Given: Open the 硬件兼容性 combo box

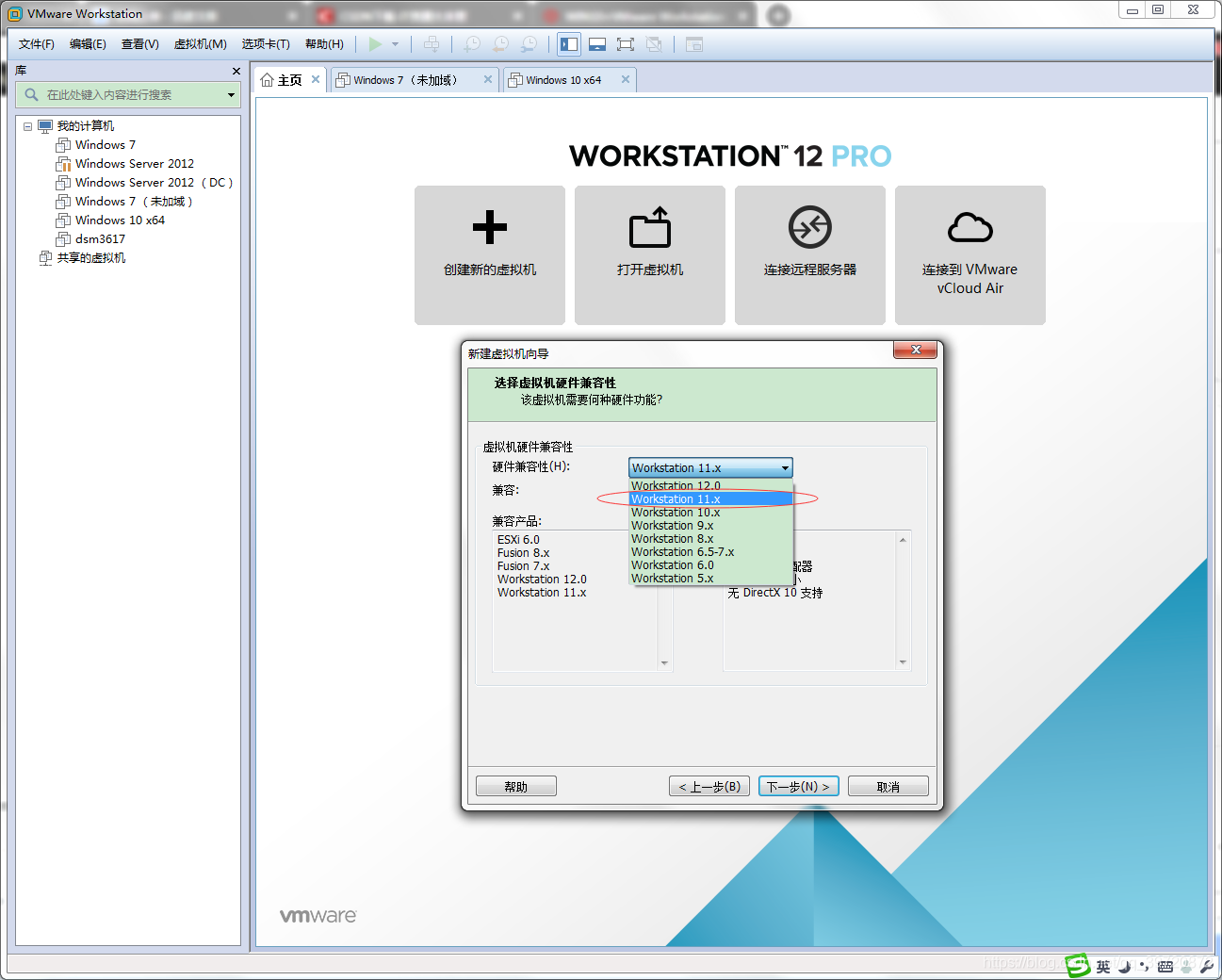Looking at the screenshot, I should [x=710, y=467].
